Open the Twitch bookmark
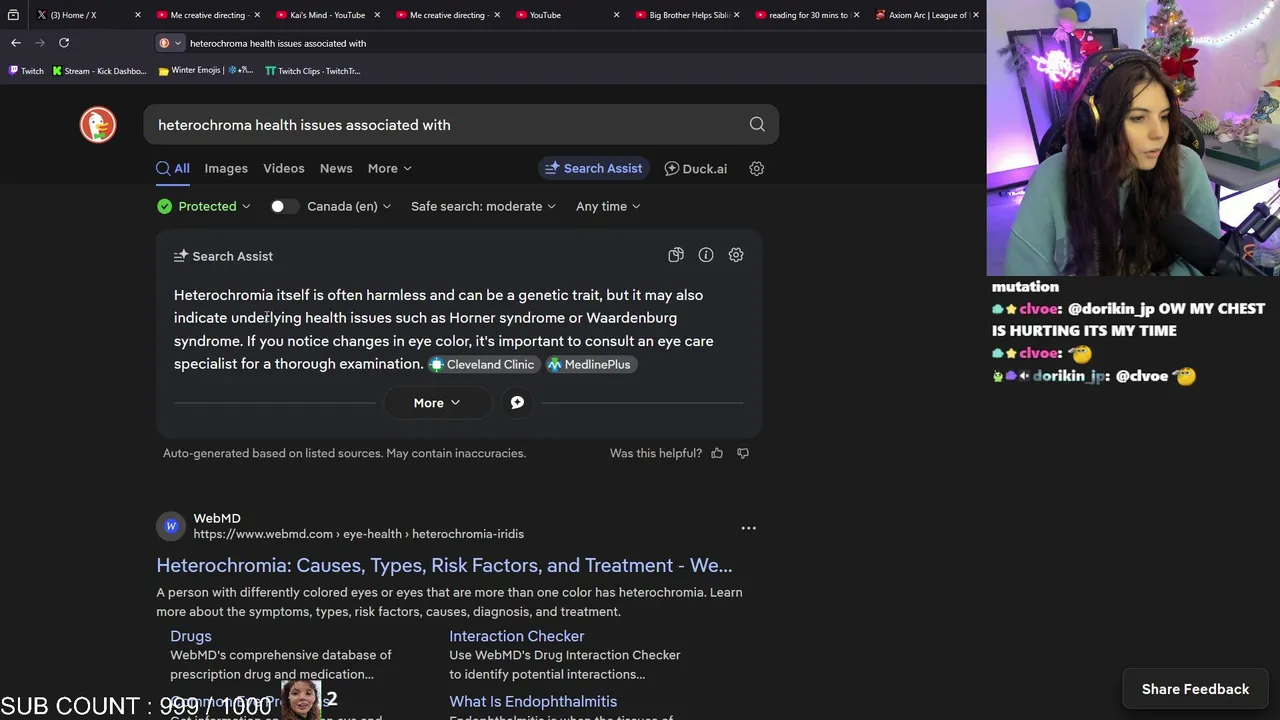Image resolution: width=1280 pixels, height=720 pixels. coord(26,71)
